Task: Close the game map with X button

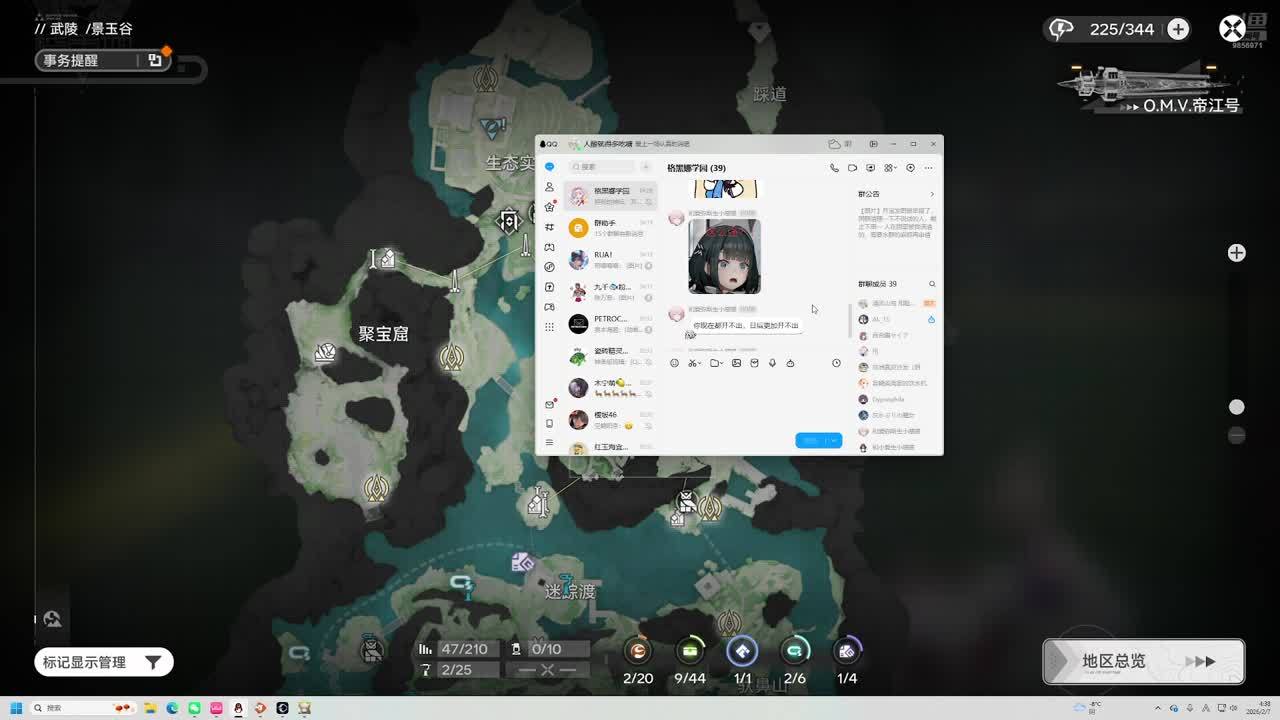Action: coord(1232,28)
